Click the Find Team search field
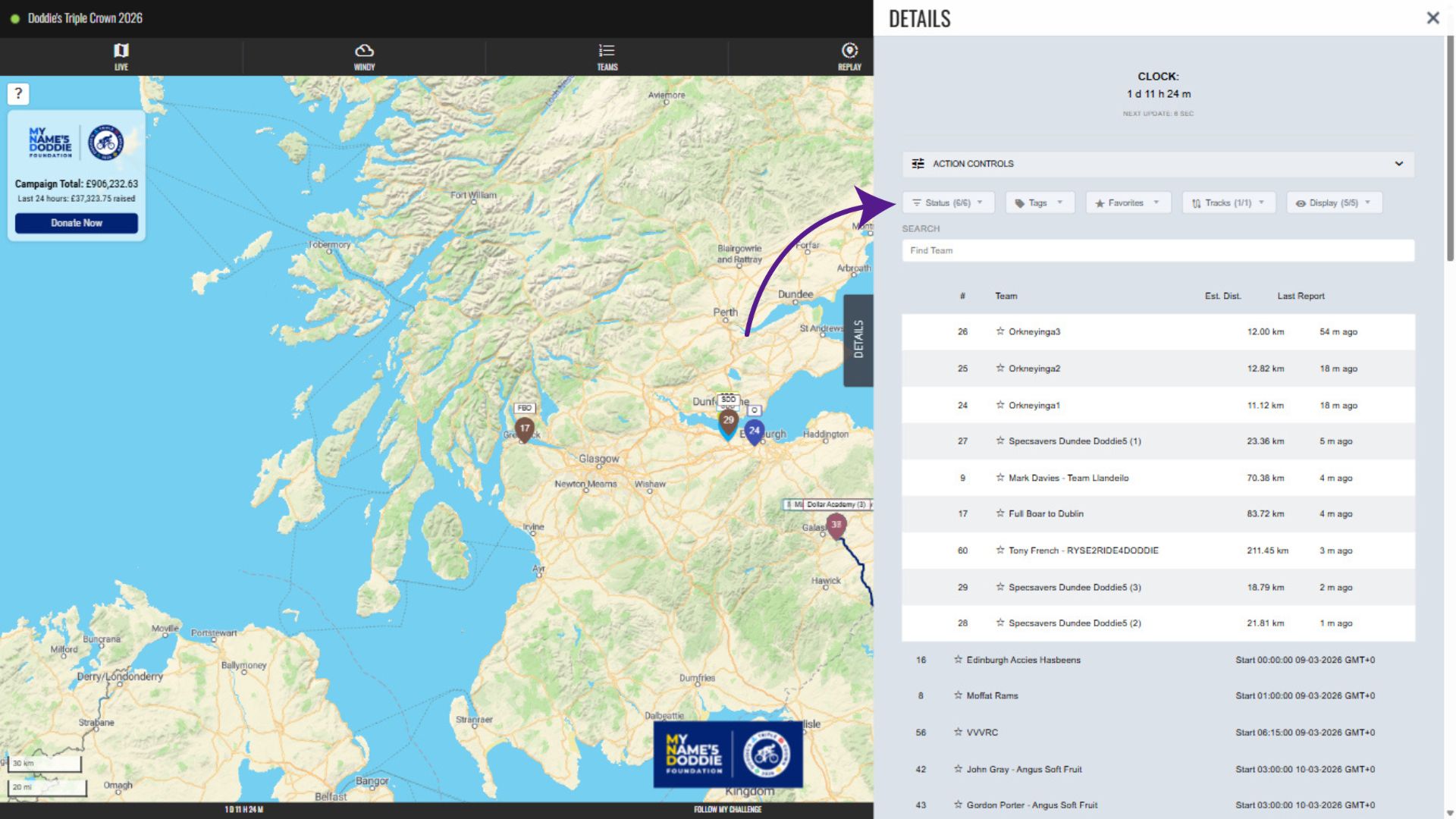The height and width of the screenshot is (819, 1456). pyautogui.click(x=1158, y=250)
